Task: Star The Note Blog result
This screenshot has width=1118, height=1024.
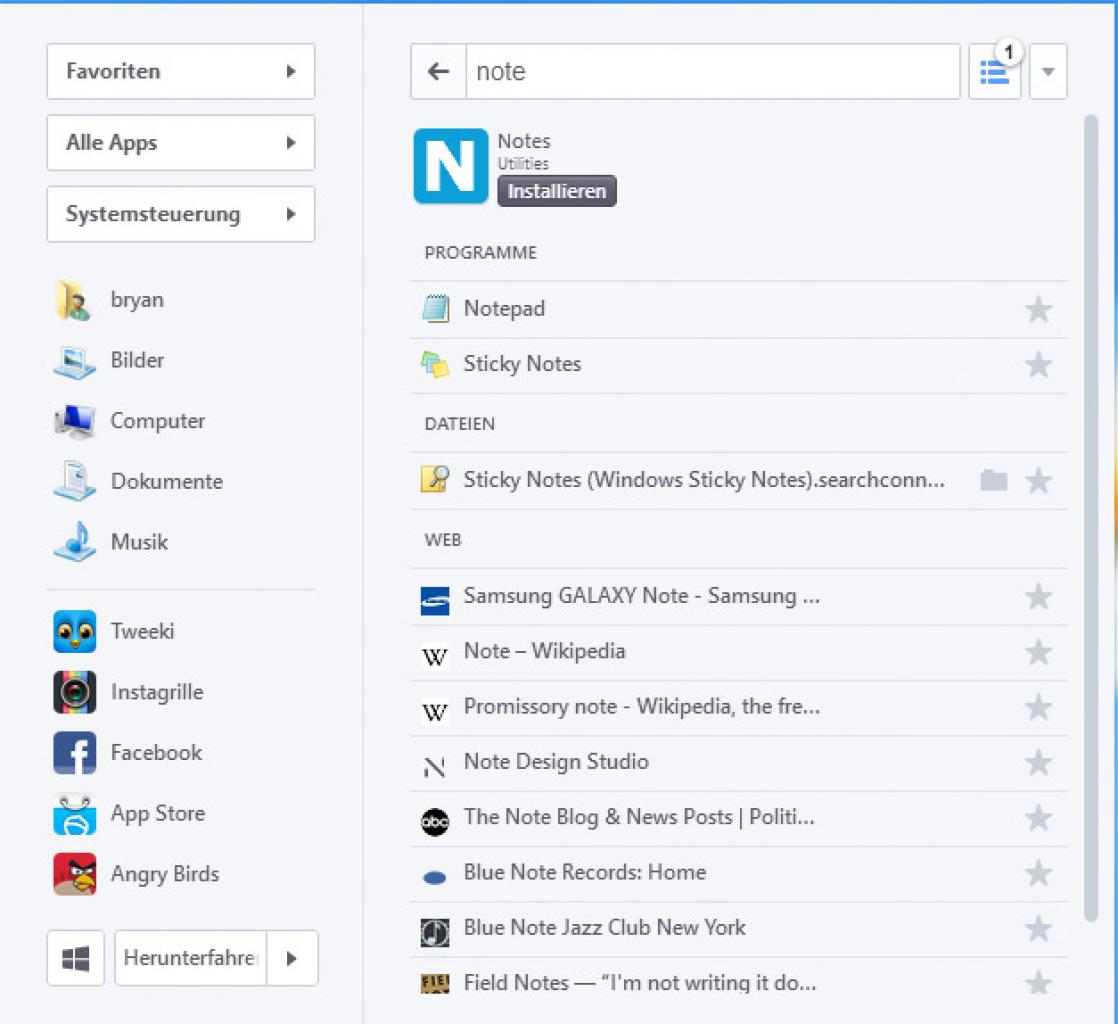Action: tap(1038, 818)
